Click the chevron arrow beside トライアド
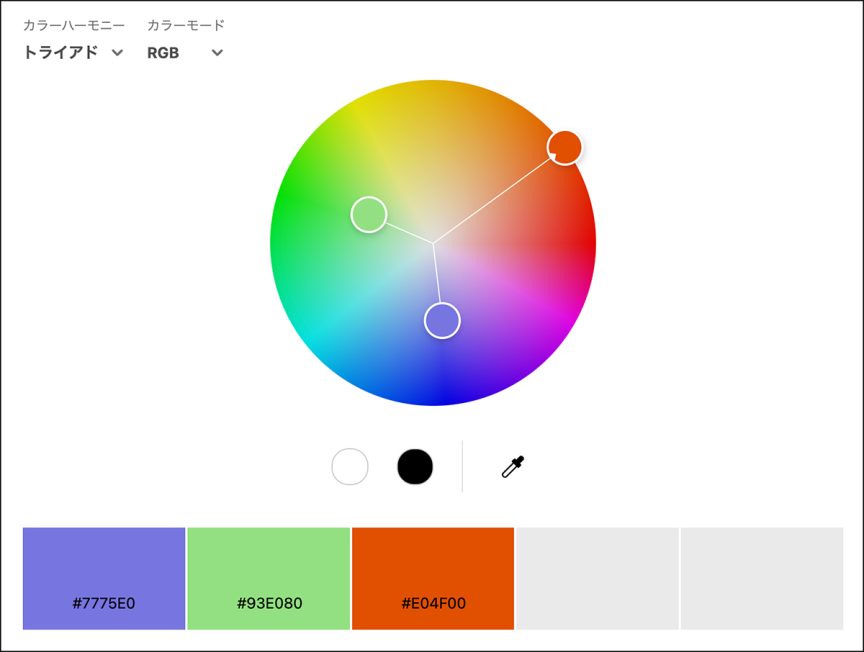This screenshot has height=652, width=864. coord(117,53)
